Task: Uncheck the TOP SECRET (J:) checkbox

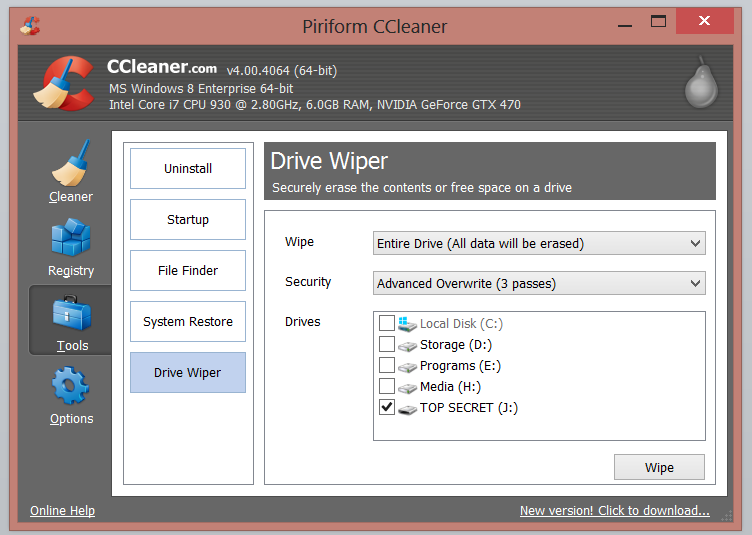Action: point(387,407)
